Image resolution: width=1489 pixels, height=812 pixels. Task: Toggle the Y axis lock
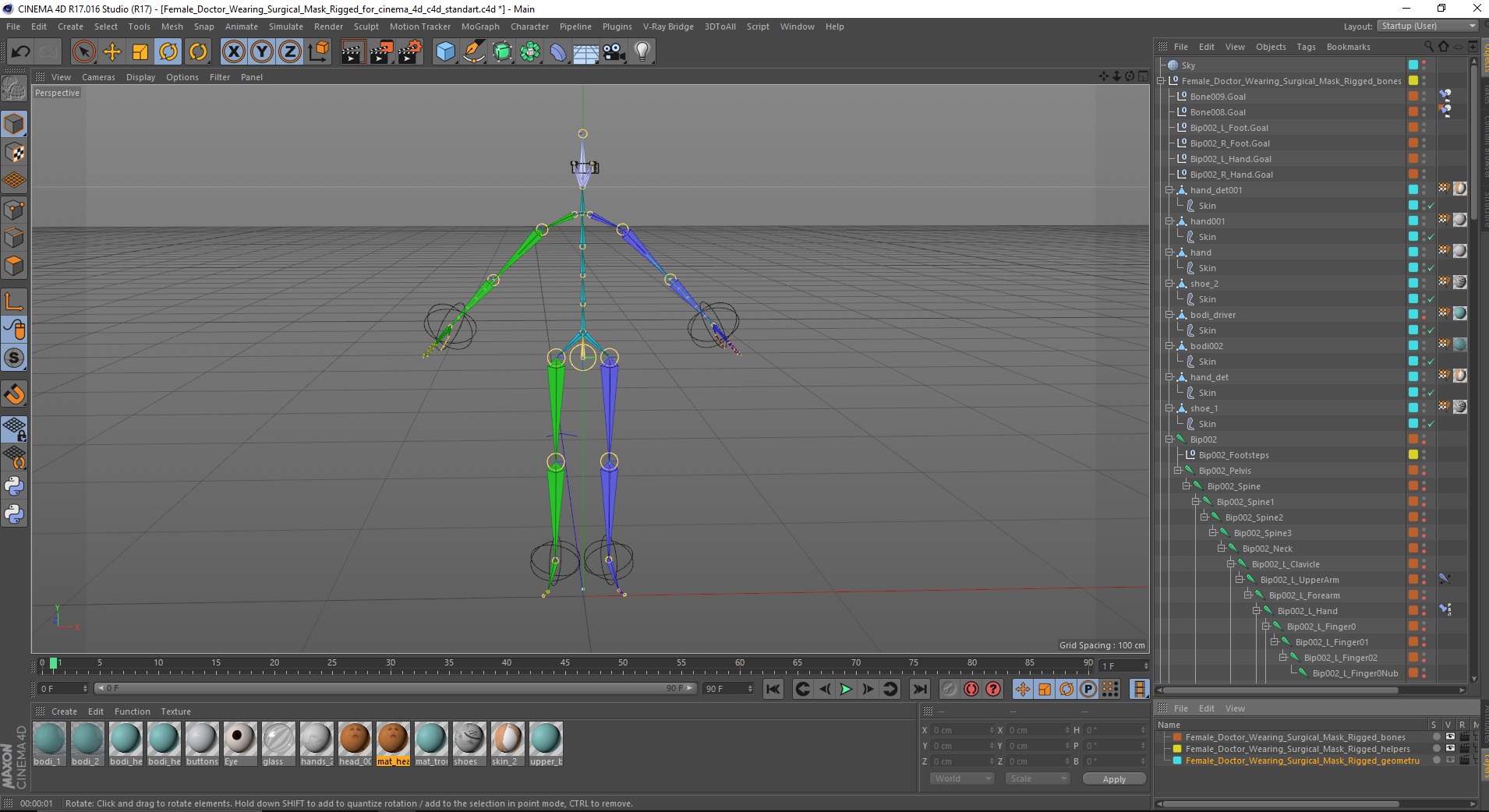[262, 52]
